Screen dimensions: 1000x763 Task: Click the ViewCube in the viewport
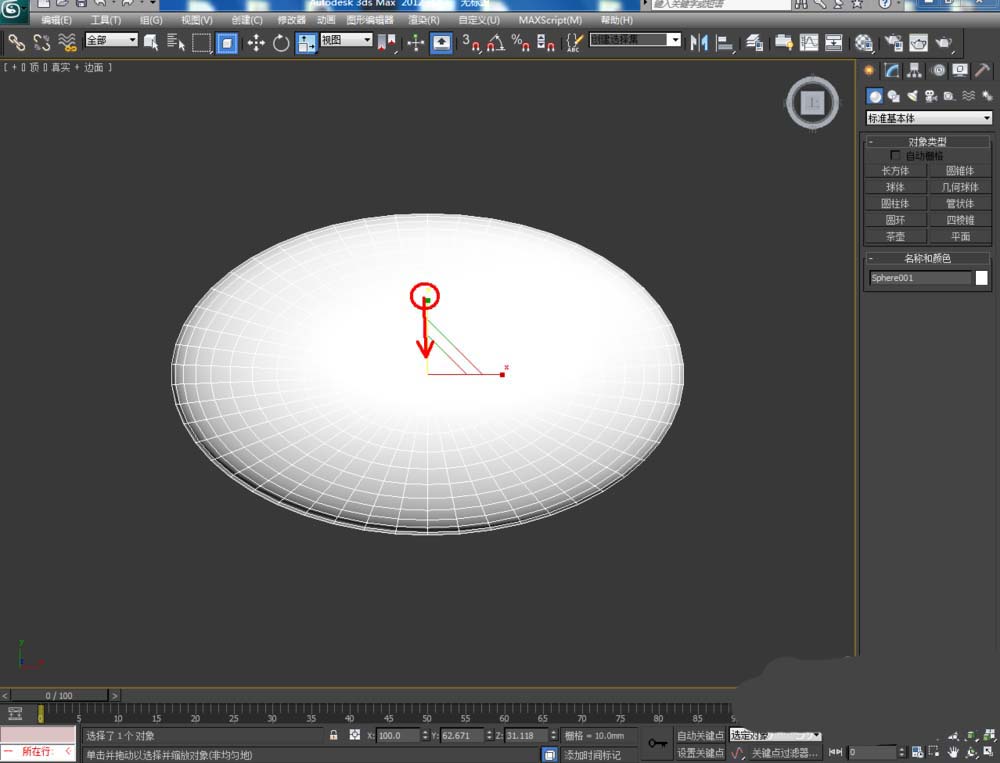tap(813, 102)
